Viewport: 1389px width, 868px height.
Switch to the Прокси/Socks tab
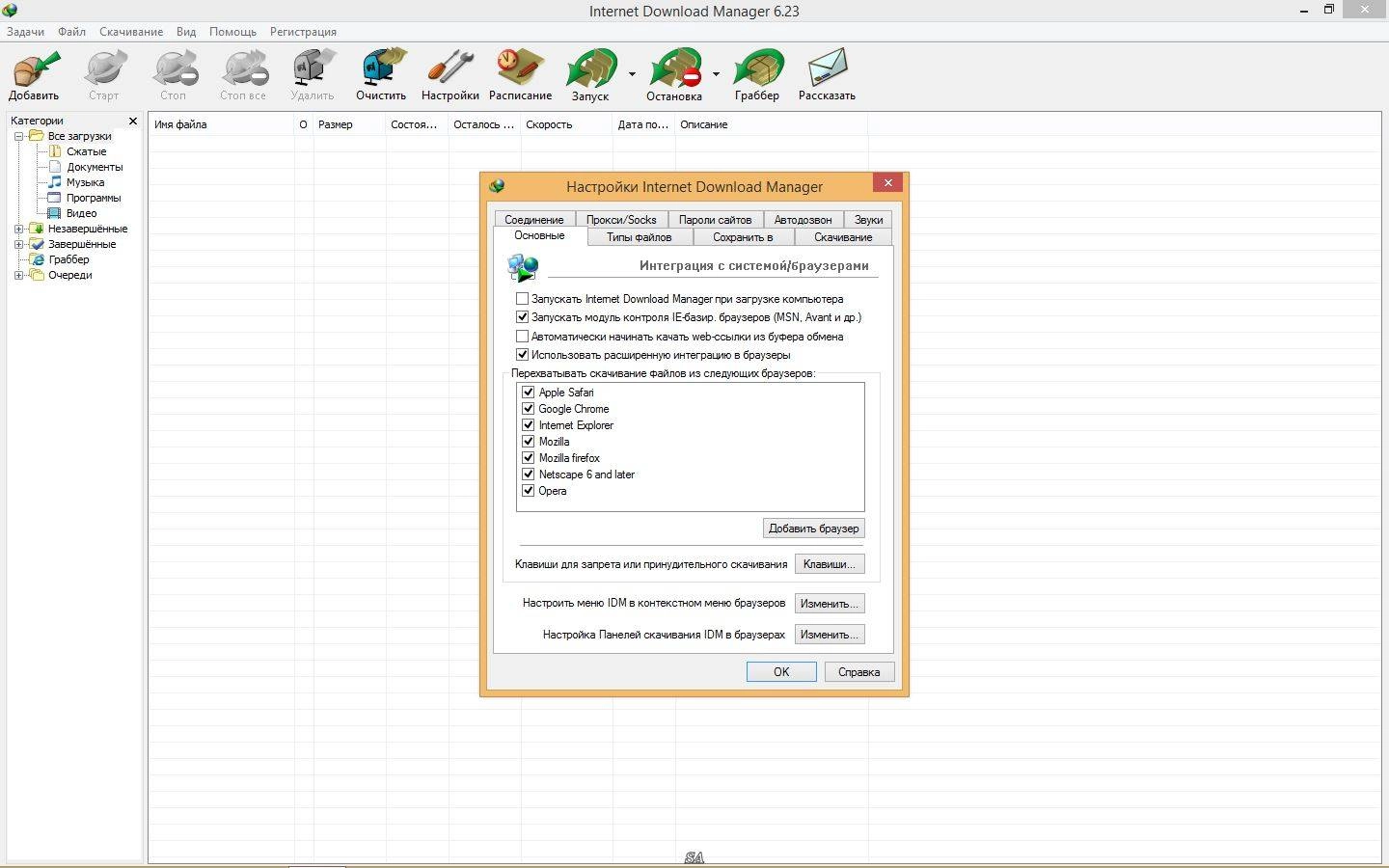[x=621, y=220]
